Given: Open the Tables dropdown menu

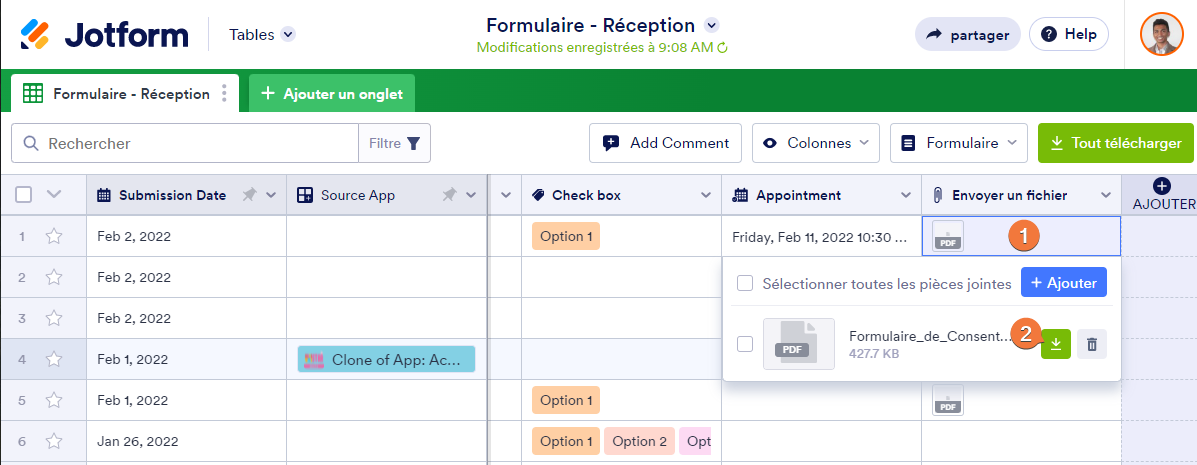Looking at the screenshot, I should click(x=262, y=34).
